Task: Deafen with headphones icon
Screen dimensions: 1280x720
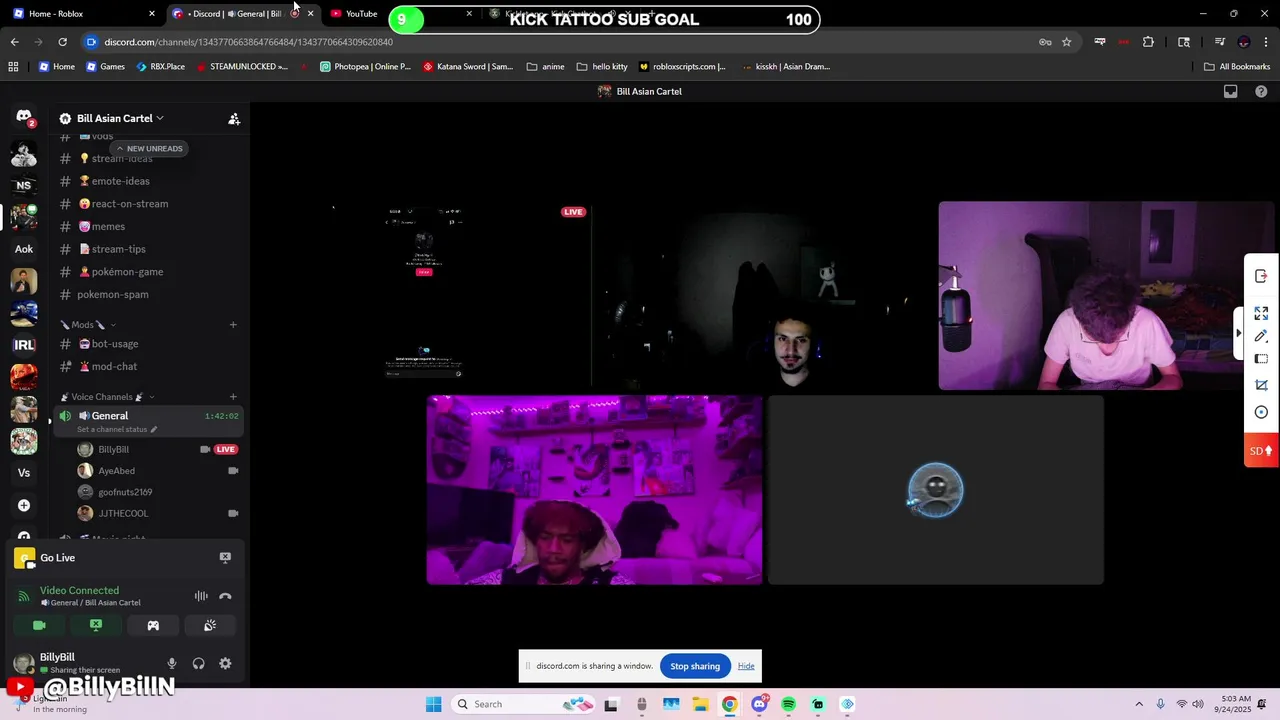Action: pos(198,663)
